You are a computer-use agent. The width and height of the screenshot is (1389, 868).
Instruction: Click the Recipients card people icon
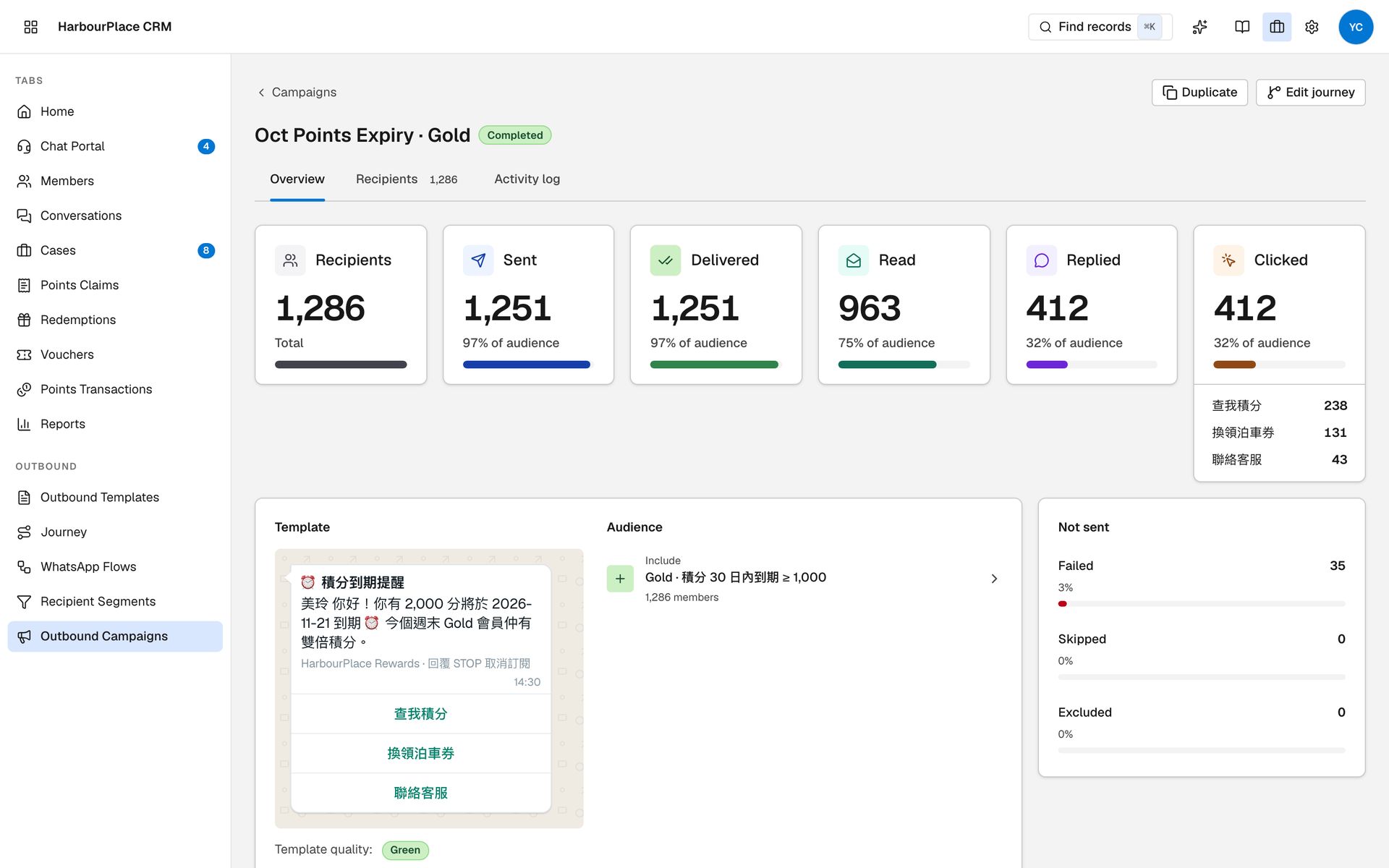(290, 260)
